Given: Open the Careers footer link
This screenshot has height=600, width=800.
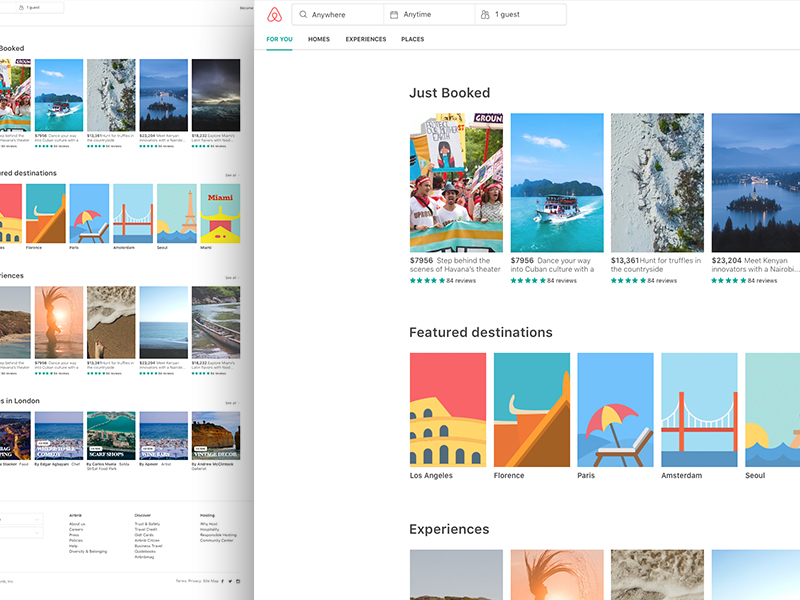Looking at the screenshot, I should tap(76, 530).
